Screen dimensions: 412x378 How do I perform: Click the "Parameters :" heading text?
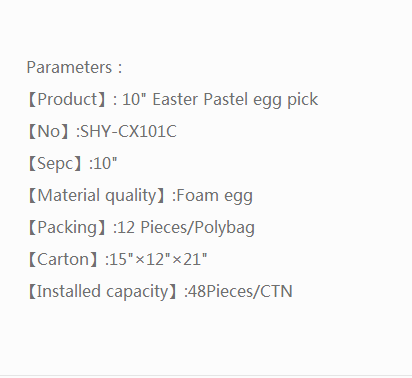(x=74, y=68)
